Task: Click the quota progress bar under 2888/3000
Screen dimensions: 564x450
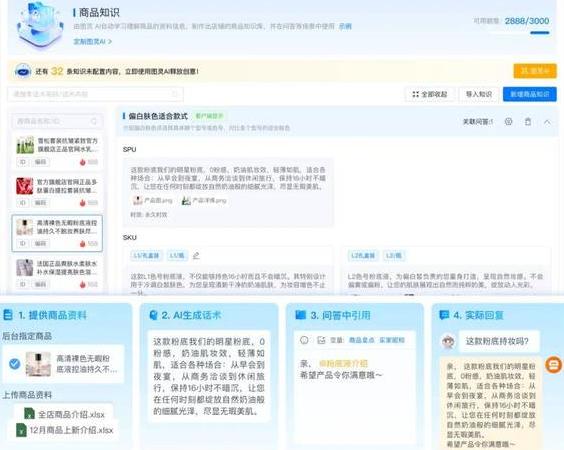Action: point(540,33)
